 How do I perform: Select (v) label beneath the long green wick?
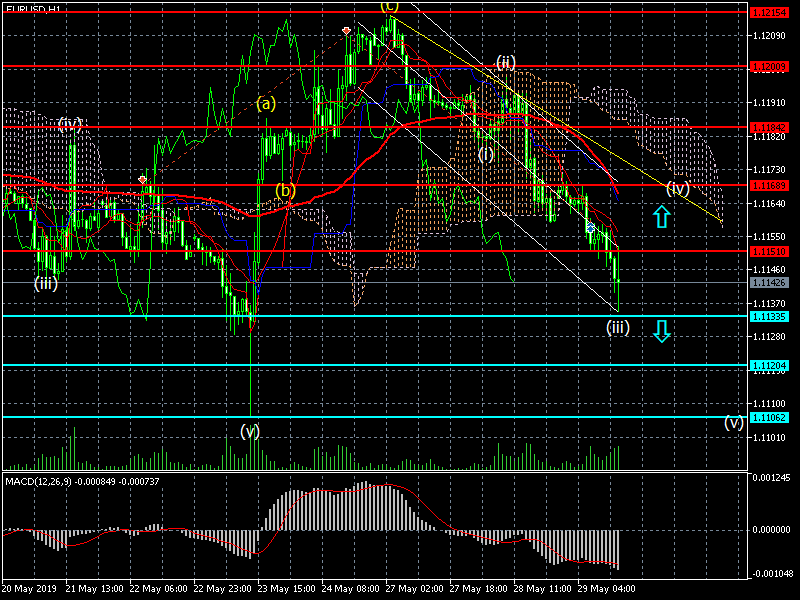[x=250, y=431]
